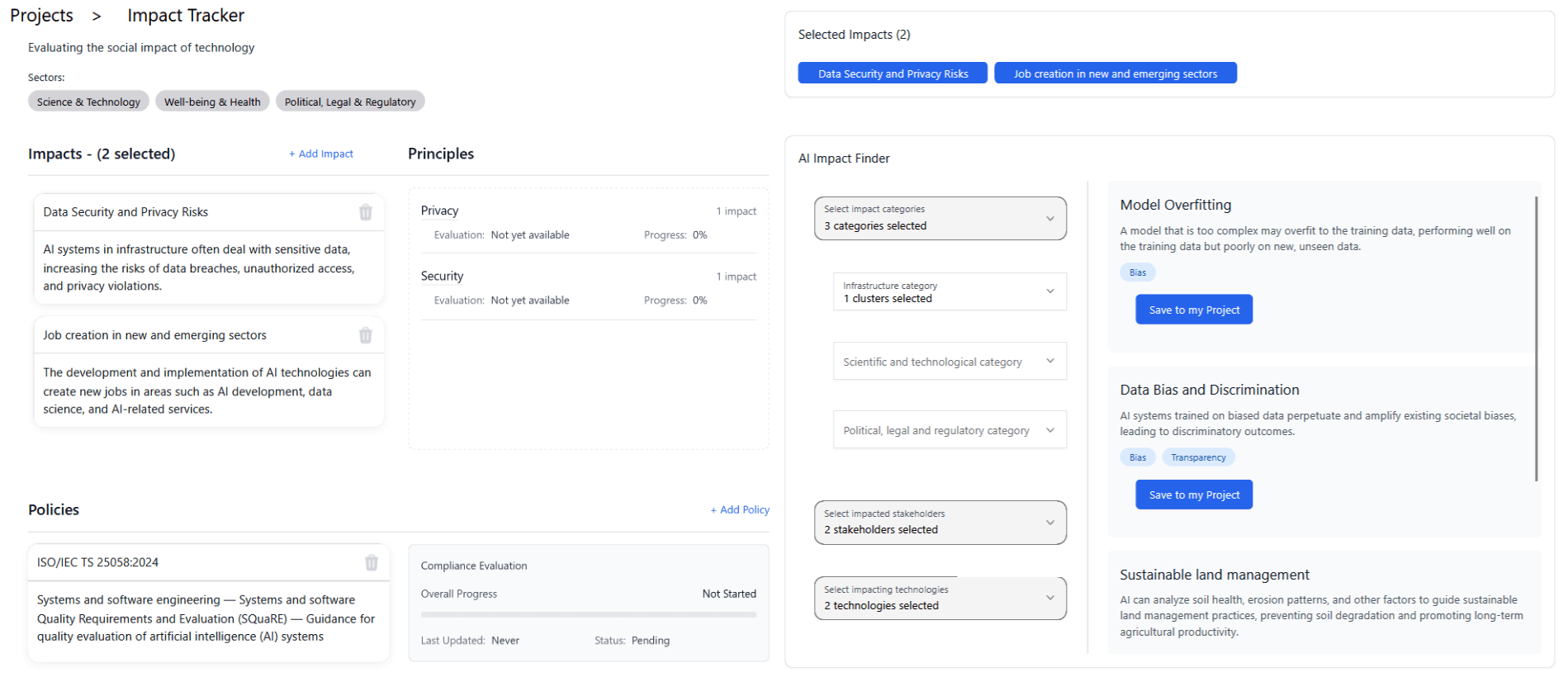Click the Model Overfitting title
Image resolution: width=1568 pixels, height=677 pixels.
1176,205
